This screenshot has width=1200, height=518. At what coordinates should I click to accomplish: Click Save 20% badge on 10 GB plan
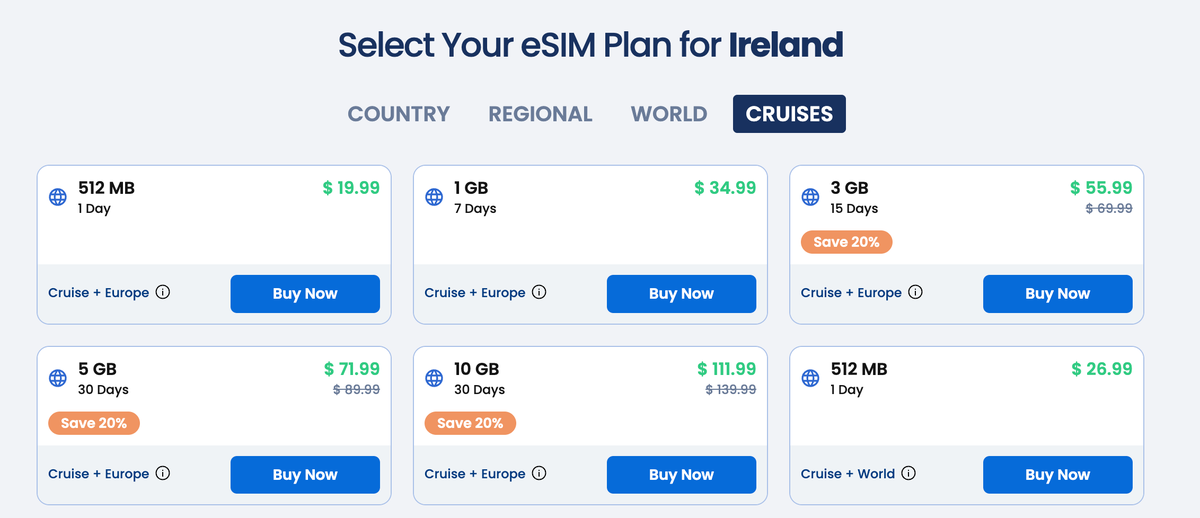pyautogui.click(x=470, y=423)
